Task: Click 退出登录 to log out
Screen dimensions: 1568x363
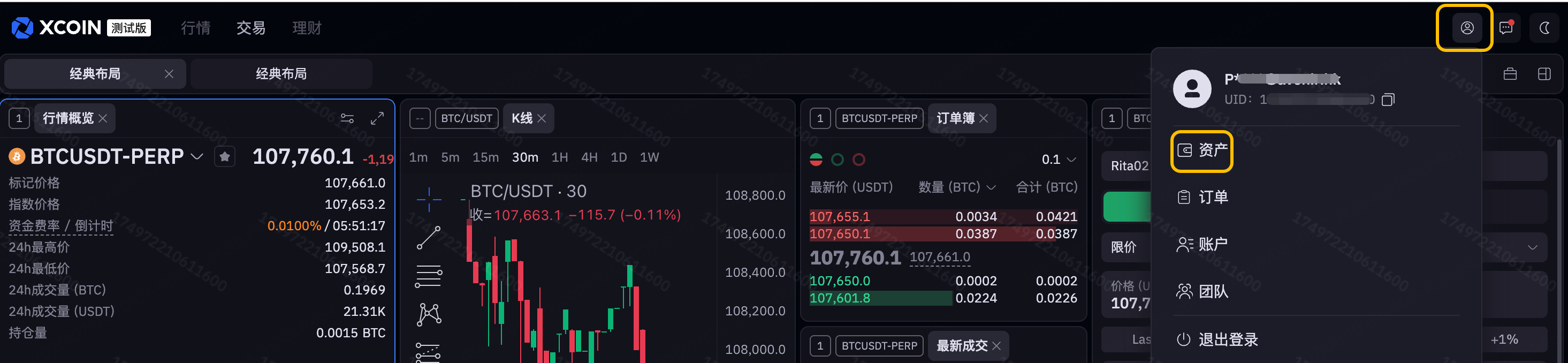Action: (1217, 339)
